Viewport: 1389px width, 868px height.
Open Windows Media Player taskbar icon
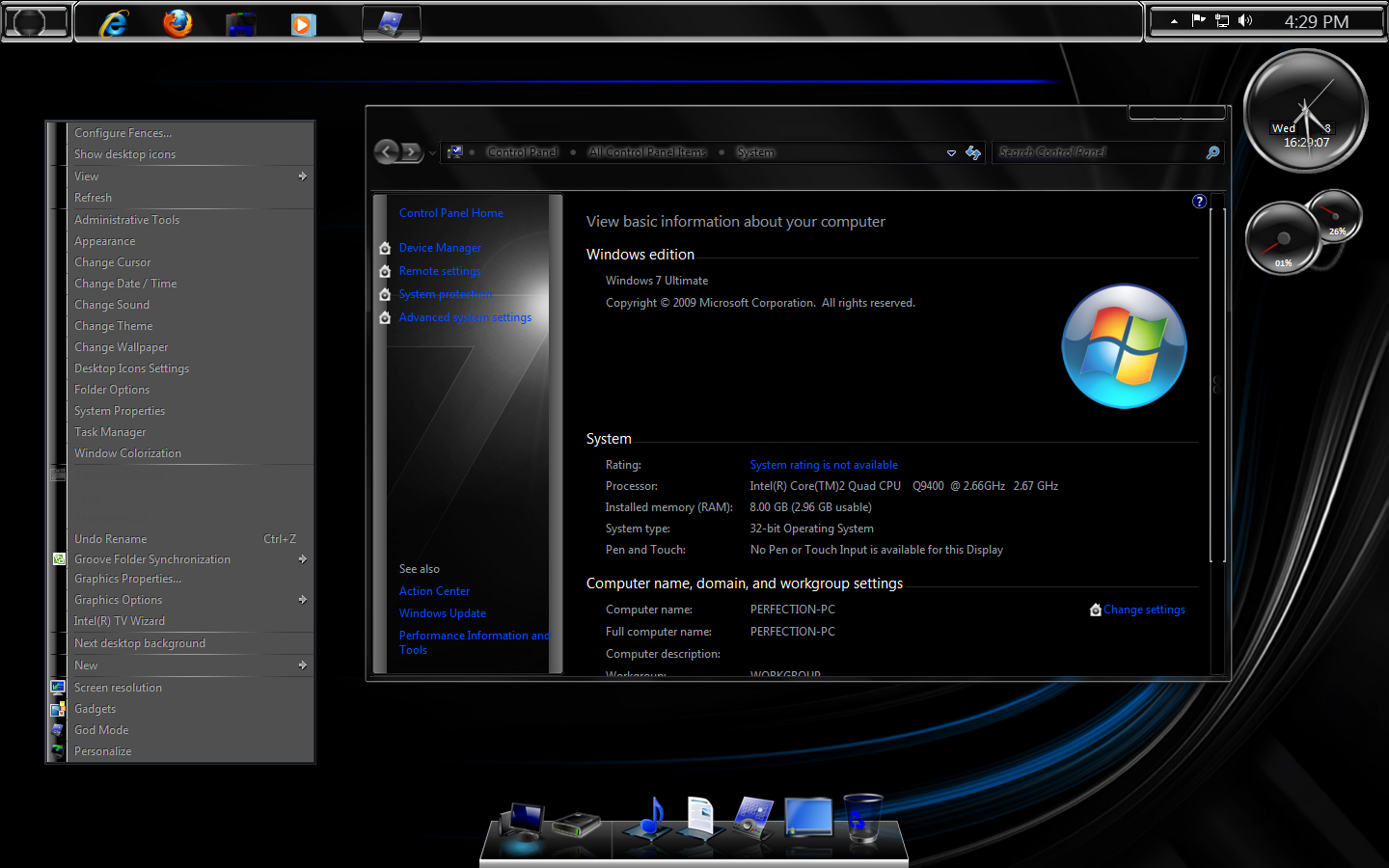click(x=303, y=24)
